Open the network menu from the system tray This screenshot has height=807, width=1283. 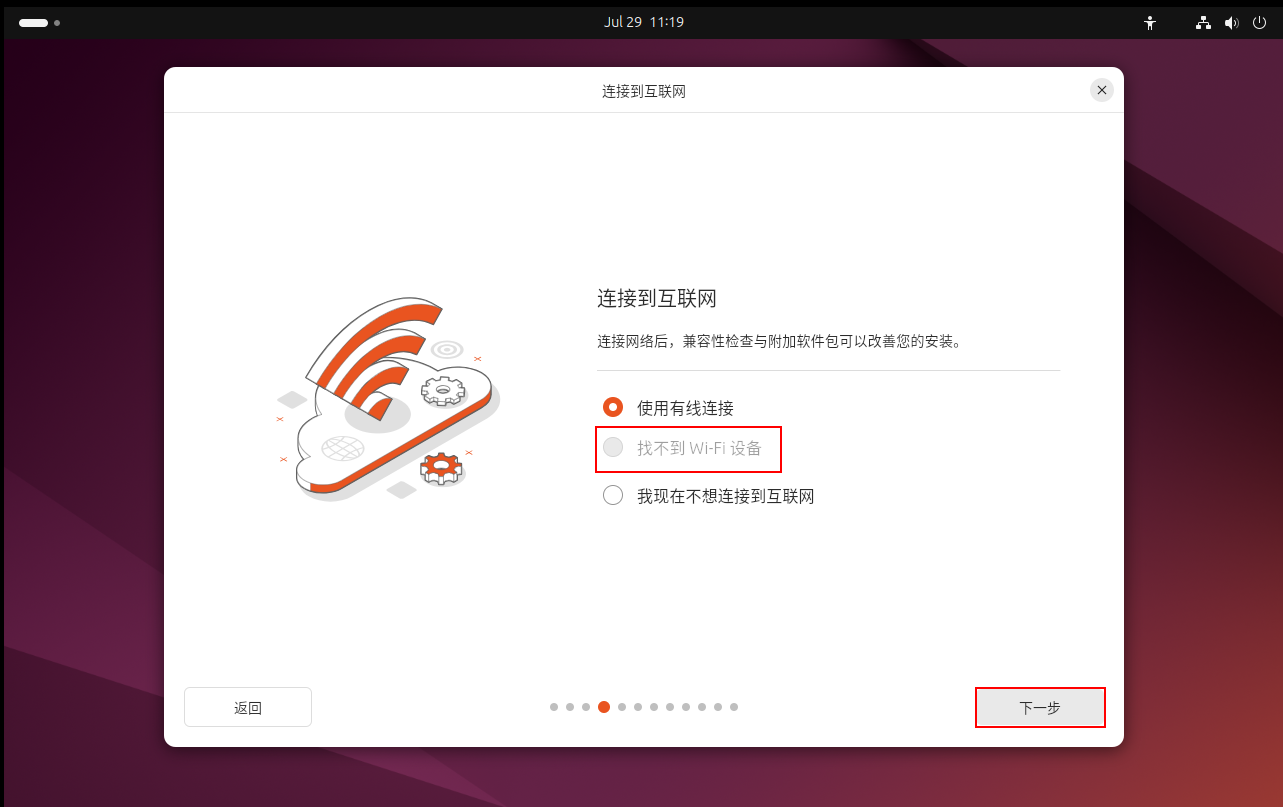tap(1202, 22)
